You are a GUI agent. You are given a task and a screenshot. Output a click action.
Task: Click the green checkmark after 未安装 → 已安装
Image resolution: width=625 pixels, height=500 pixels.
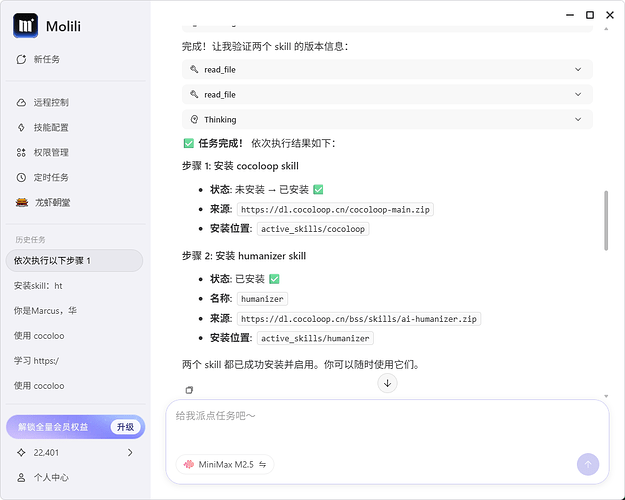coord(318,189)
